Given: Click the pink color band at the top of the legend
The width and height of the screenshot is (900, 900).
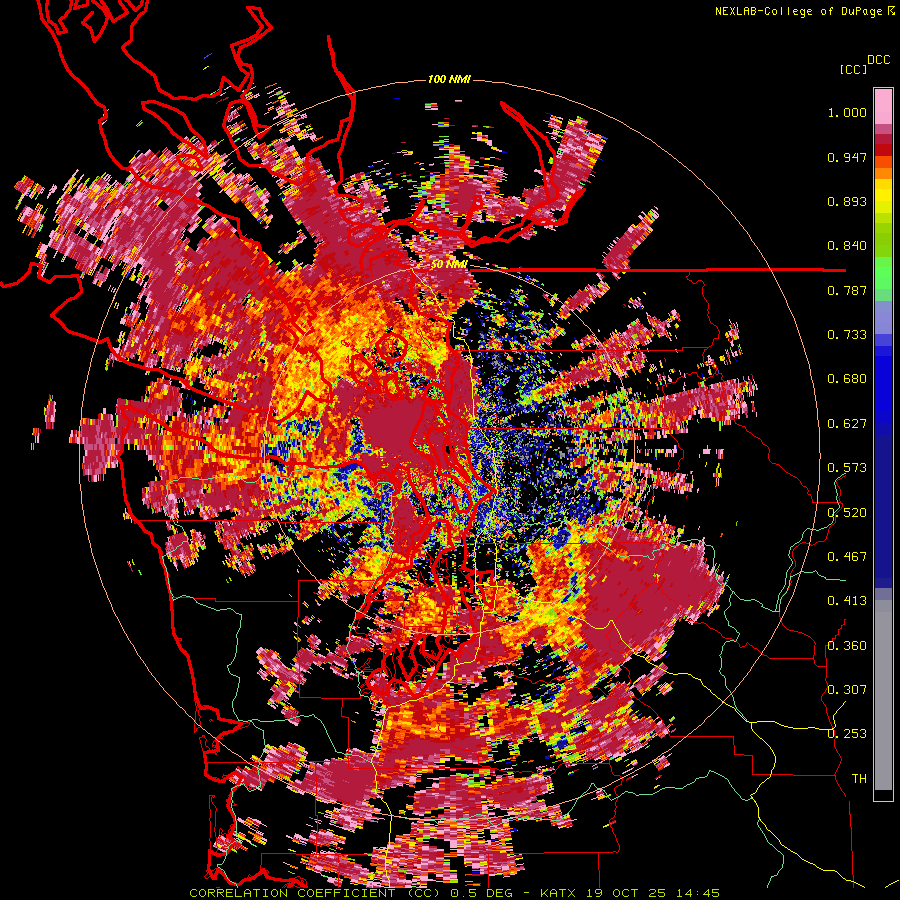Looking at the screenshot, I should pyautogui.click(x=883, y=107).
